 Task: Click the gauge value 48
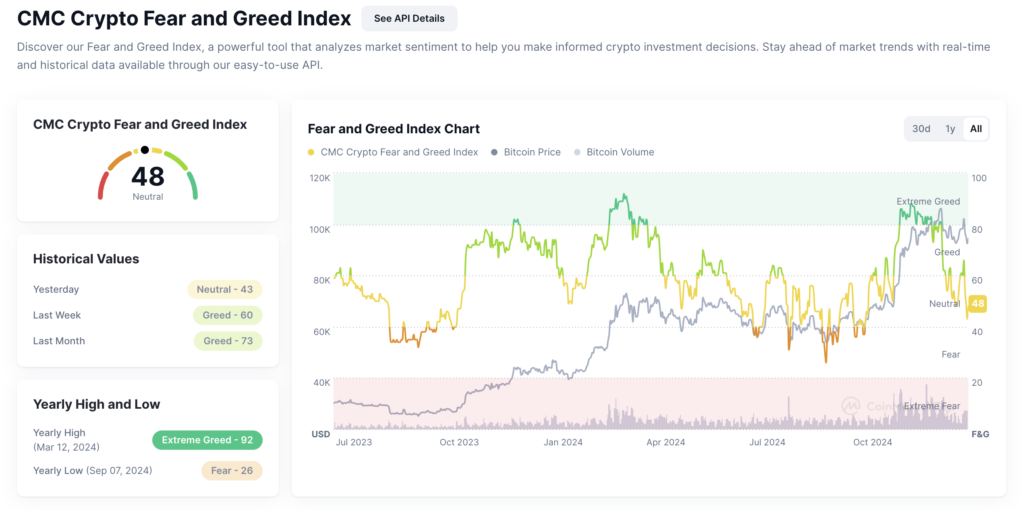click(x=148, y=176)
